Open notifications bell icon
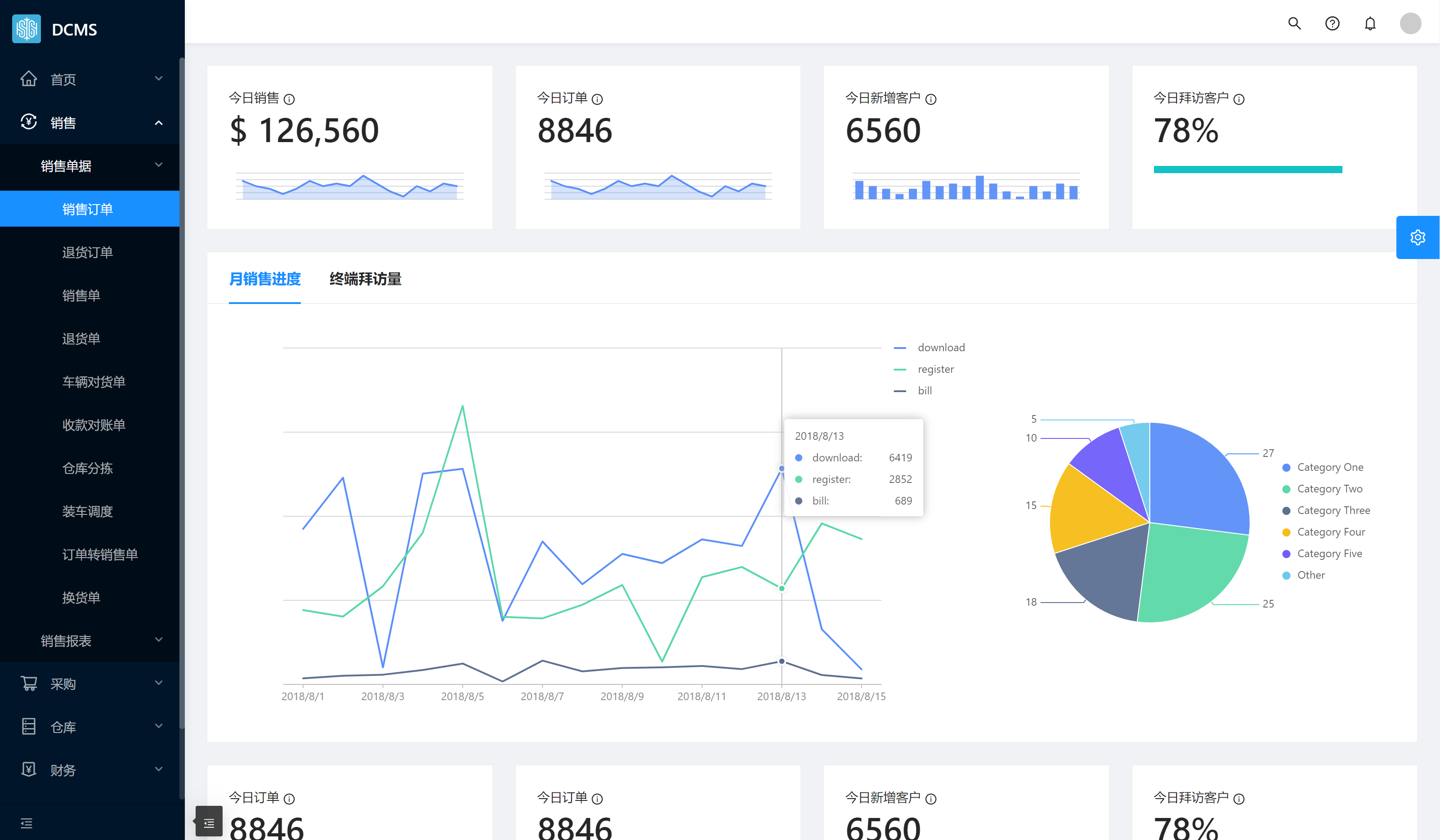Screen dimensions: 1440x840 click(x=1370, y=23)
